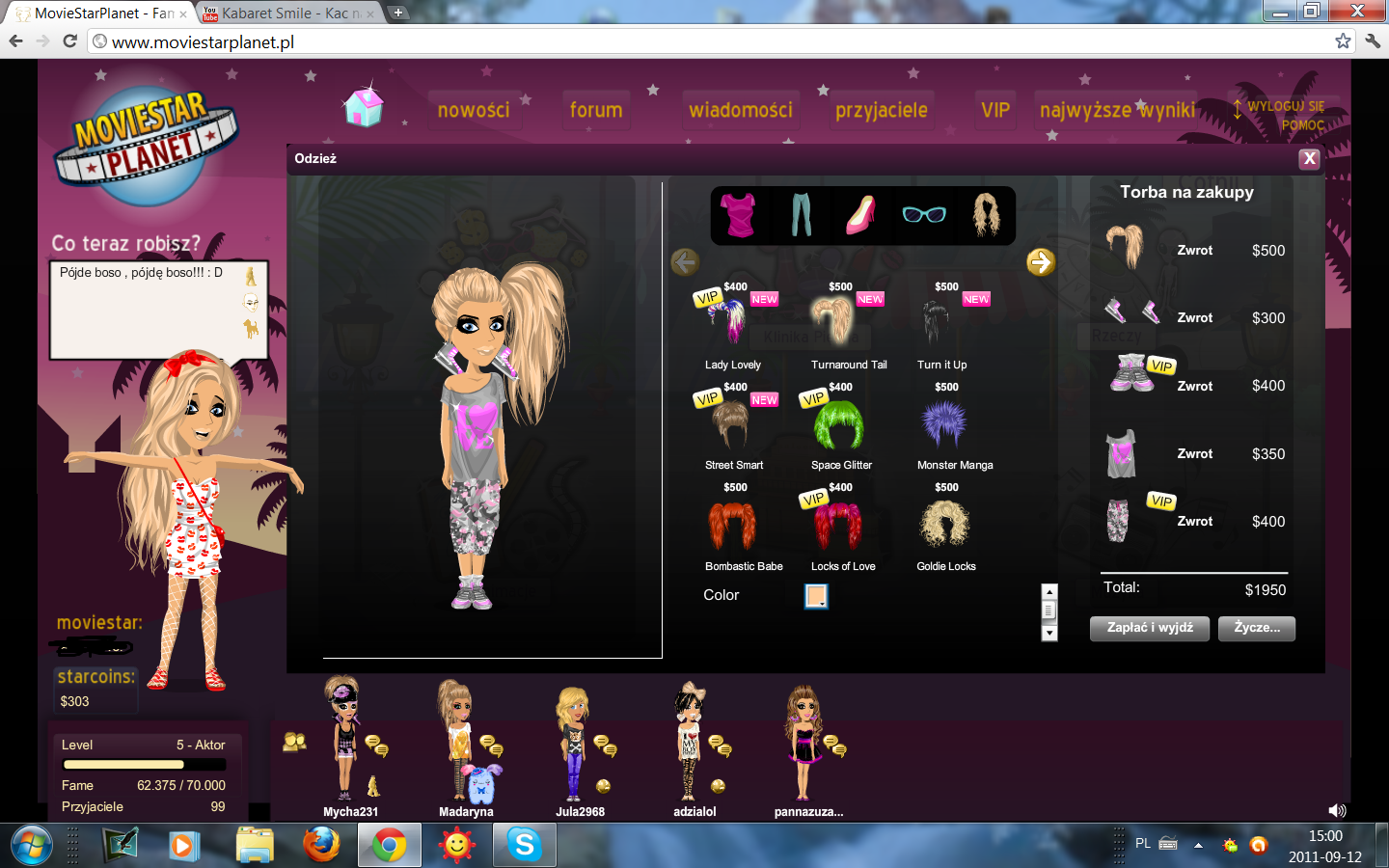Open the wiadomości menu
The width and height of the screenshot is (1389, 868).
click(741, 110)
